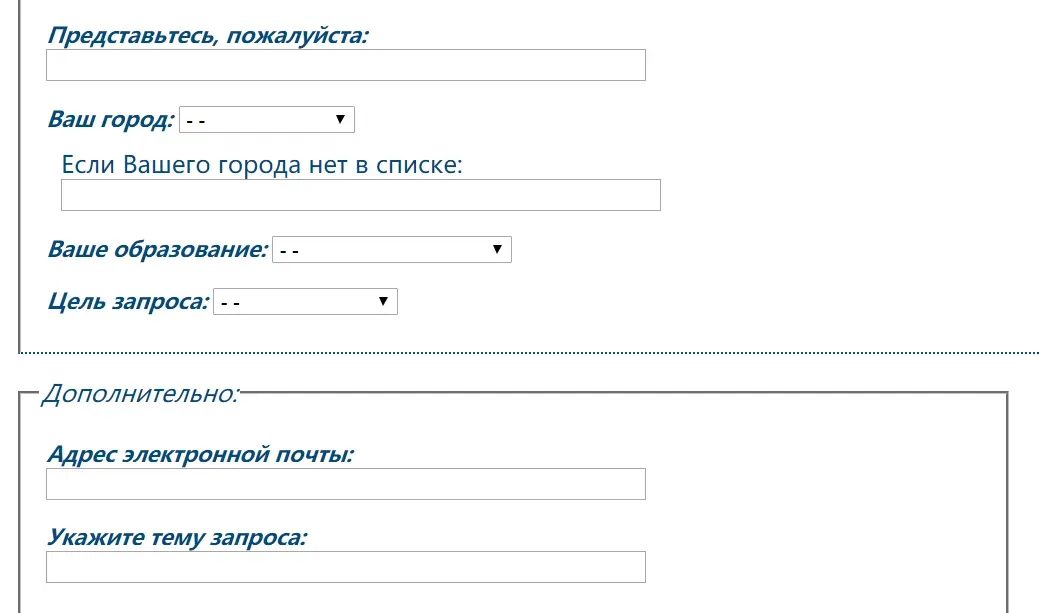Click the "Представьтесь, пожалуйста:" label
Screen dimensions: 1039x613
tap(208, 35)
